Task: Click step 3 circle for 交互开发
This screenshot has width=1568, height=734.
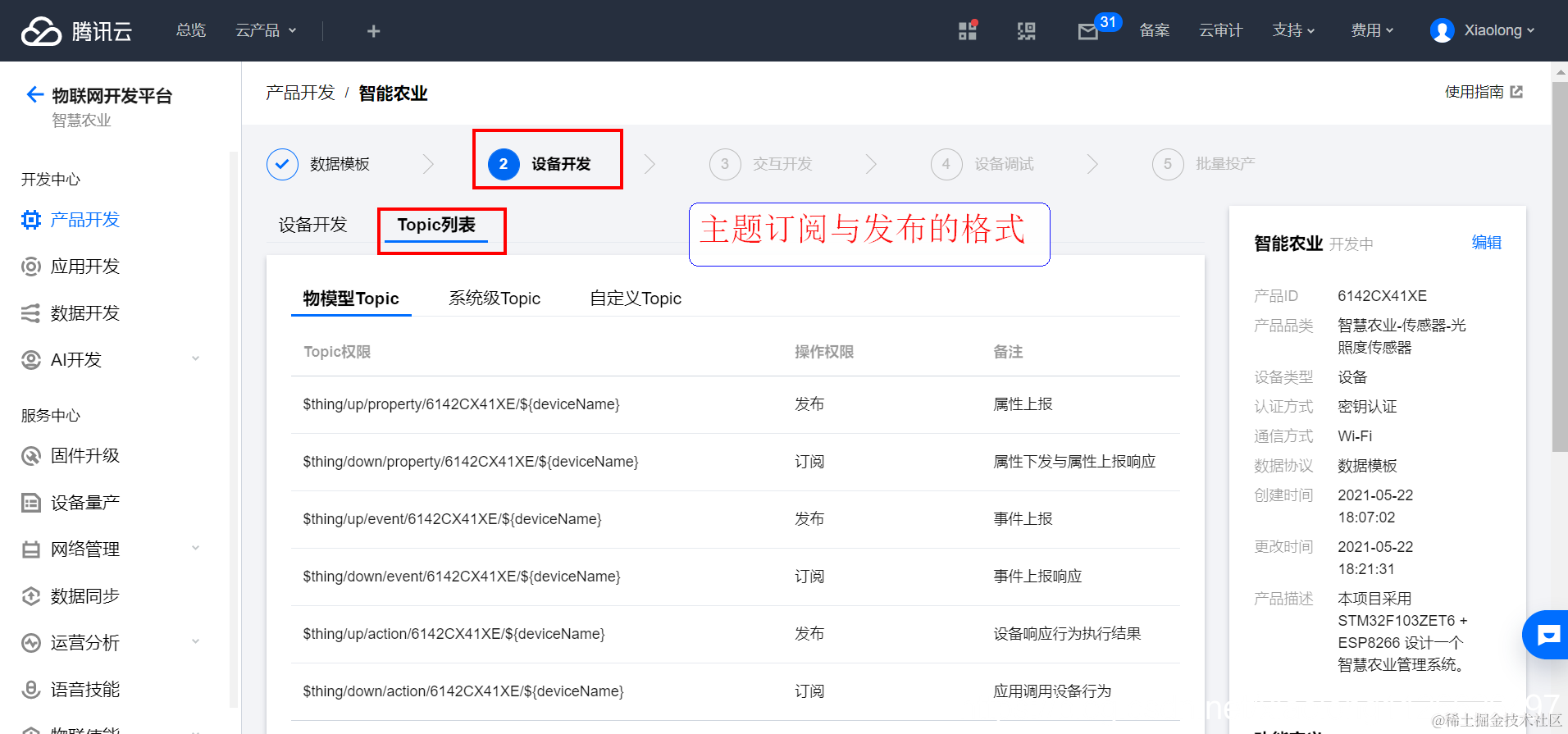Action: [x=725, y=164]
